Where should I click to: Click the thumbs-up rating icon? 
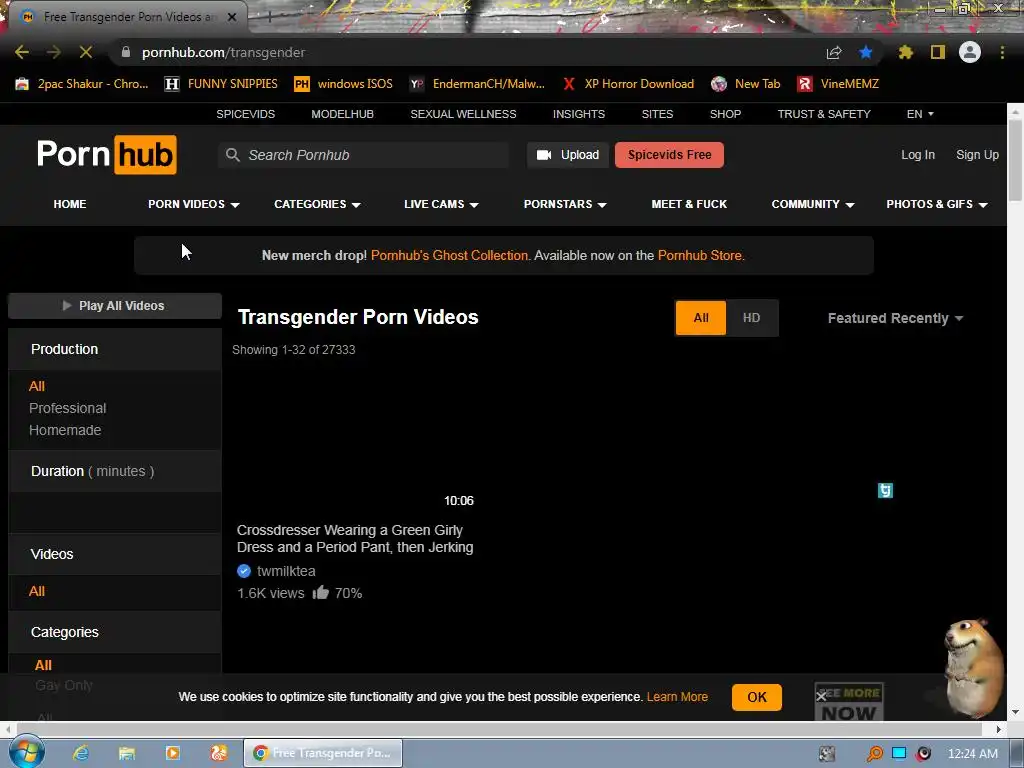(320, 592)
